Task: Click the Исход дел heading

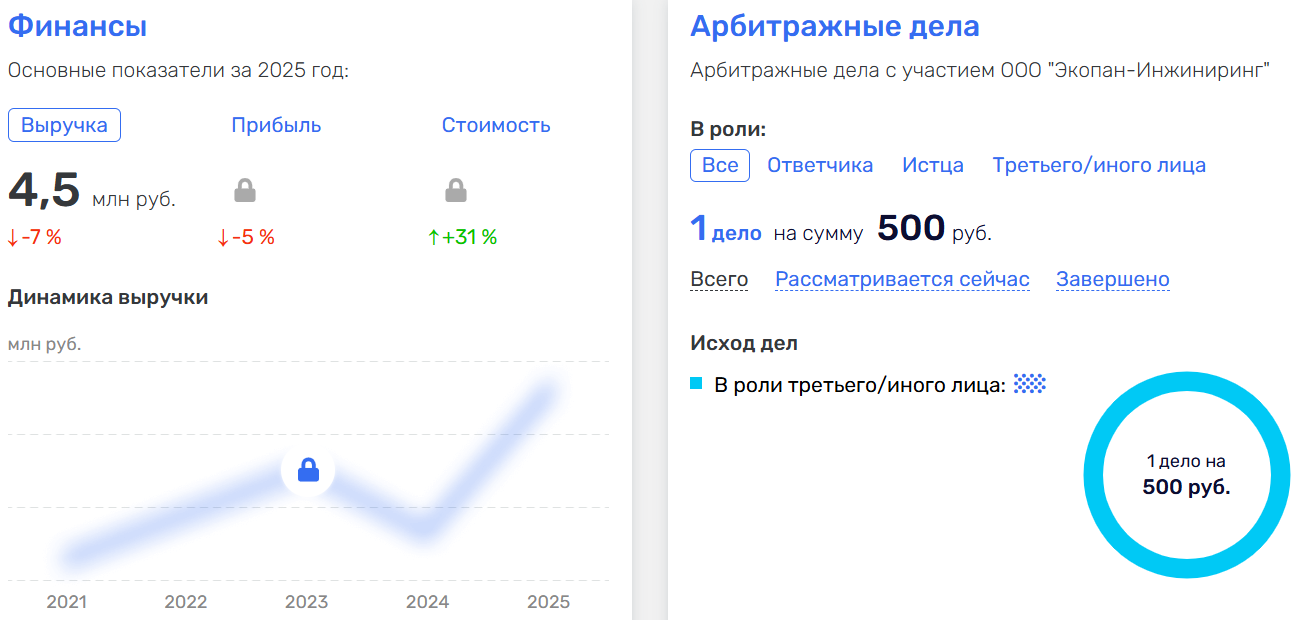Action: coord(744,344)
